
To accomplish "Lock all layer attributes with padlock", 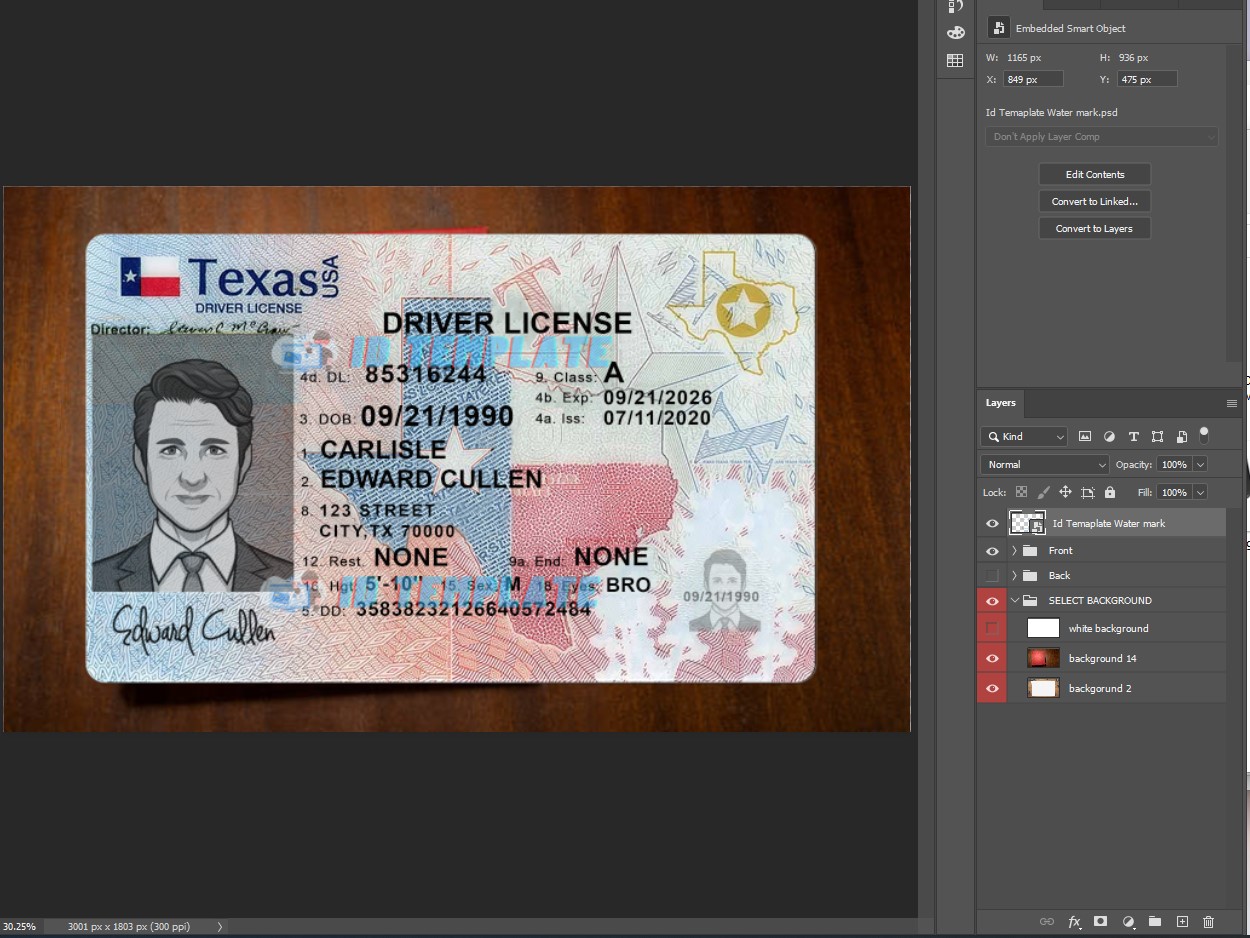I will [1109, 492].
